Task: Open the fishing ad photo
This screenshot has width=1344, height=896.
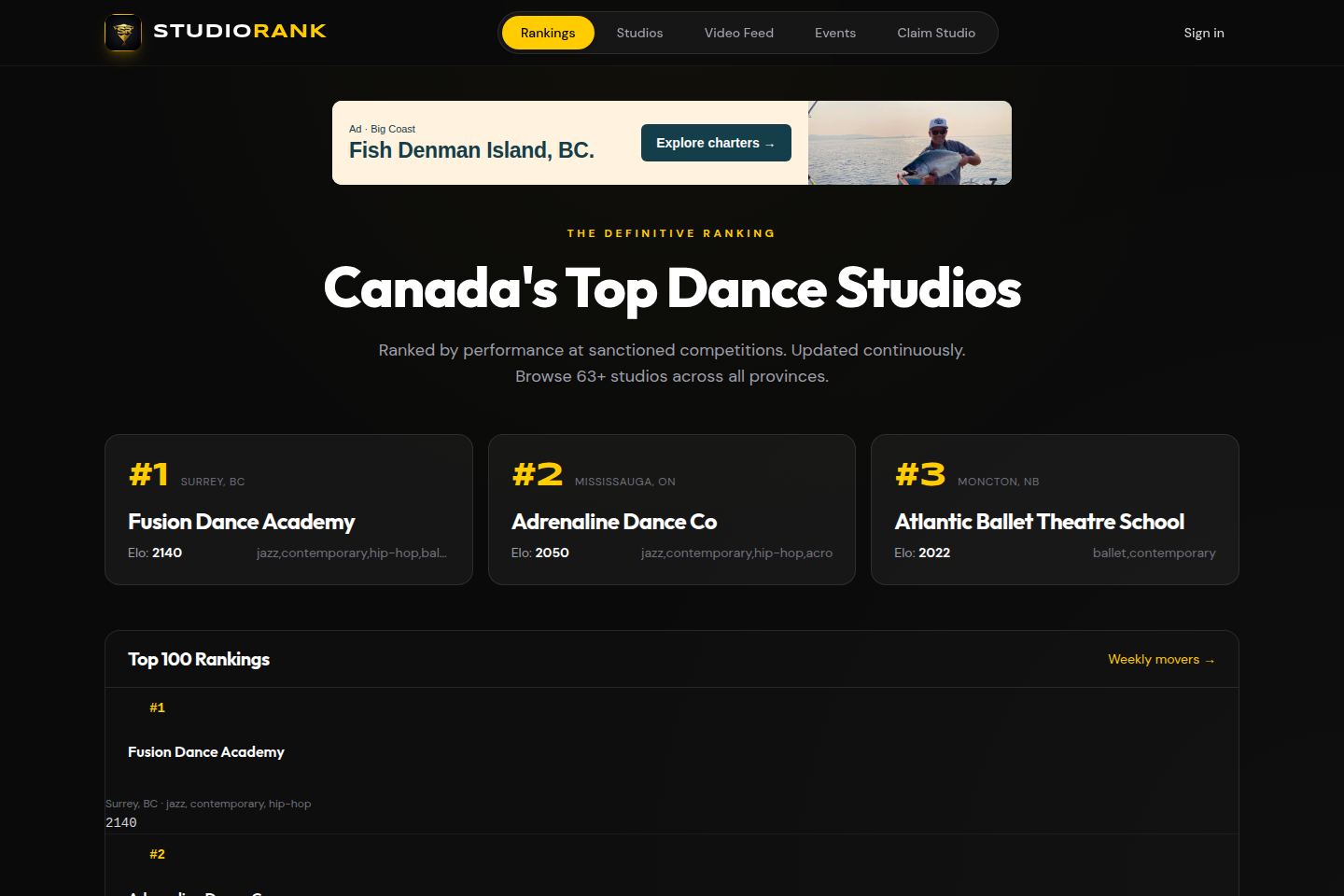Action: pos(910,143)
